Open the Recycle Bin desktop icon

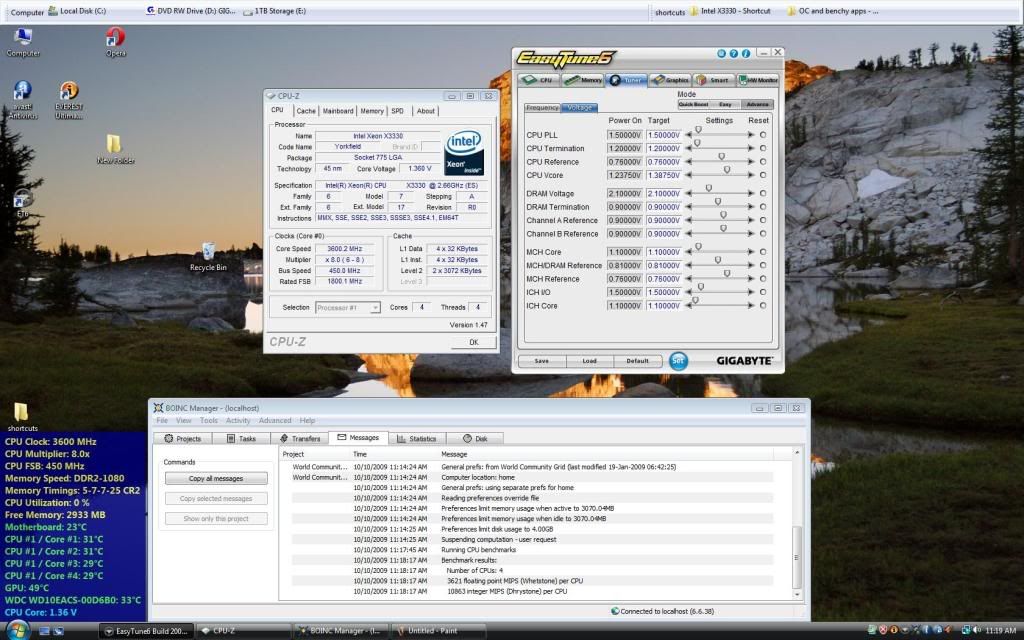tap(208, 257)
